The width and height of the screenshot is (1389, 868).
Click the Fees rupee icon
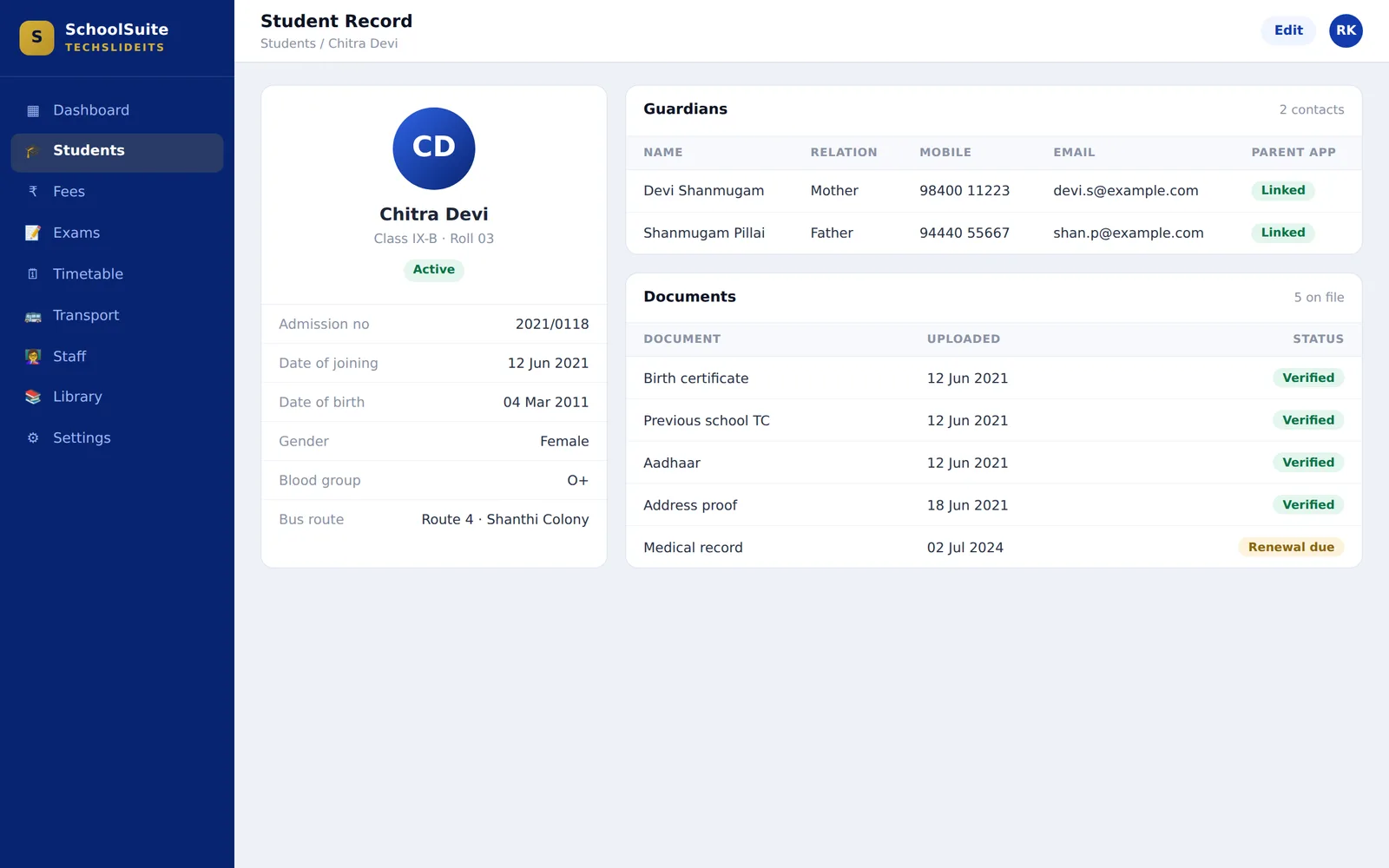tap(33, 192)
